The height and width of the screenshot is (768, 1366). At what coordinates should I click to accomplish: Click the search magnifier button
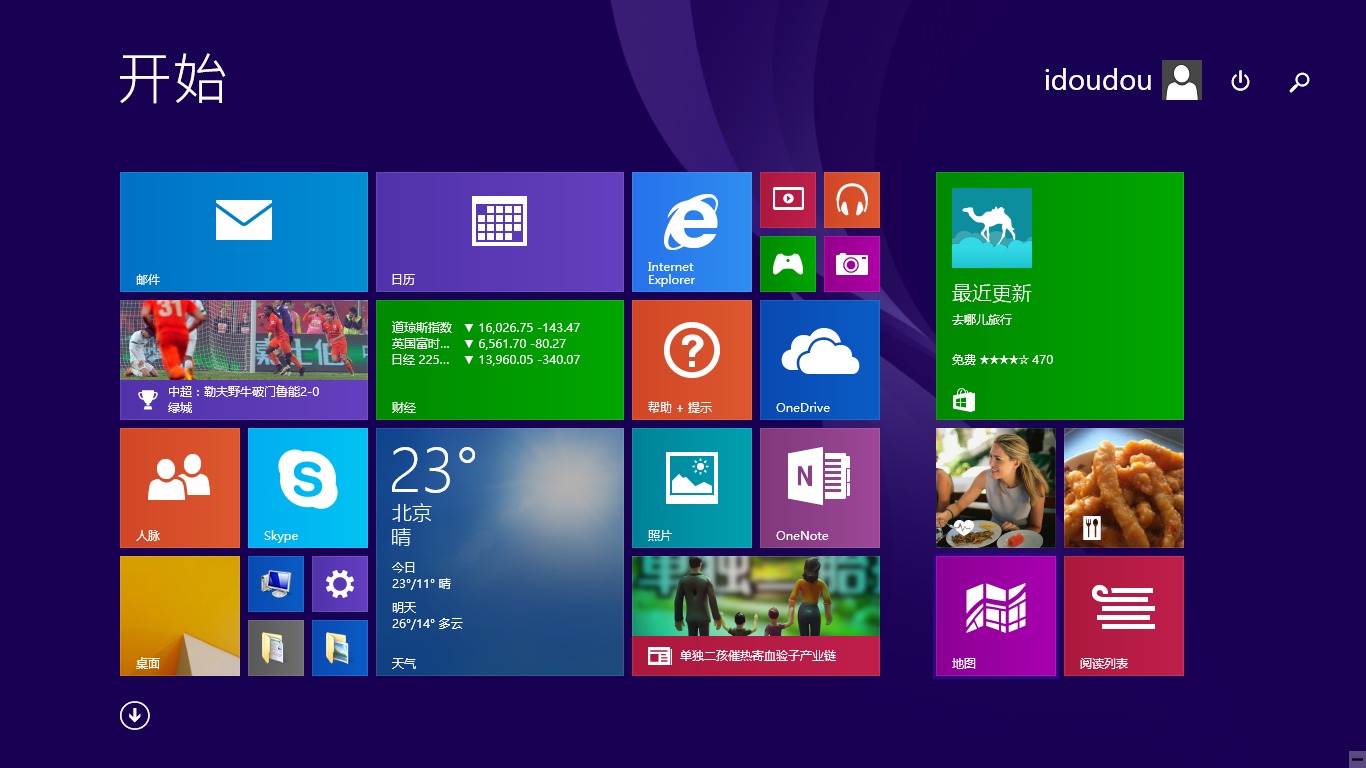point(1299,81)
